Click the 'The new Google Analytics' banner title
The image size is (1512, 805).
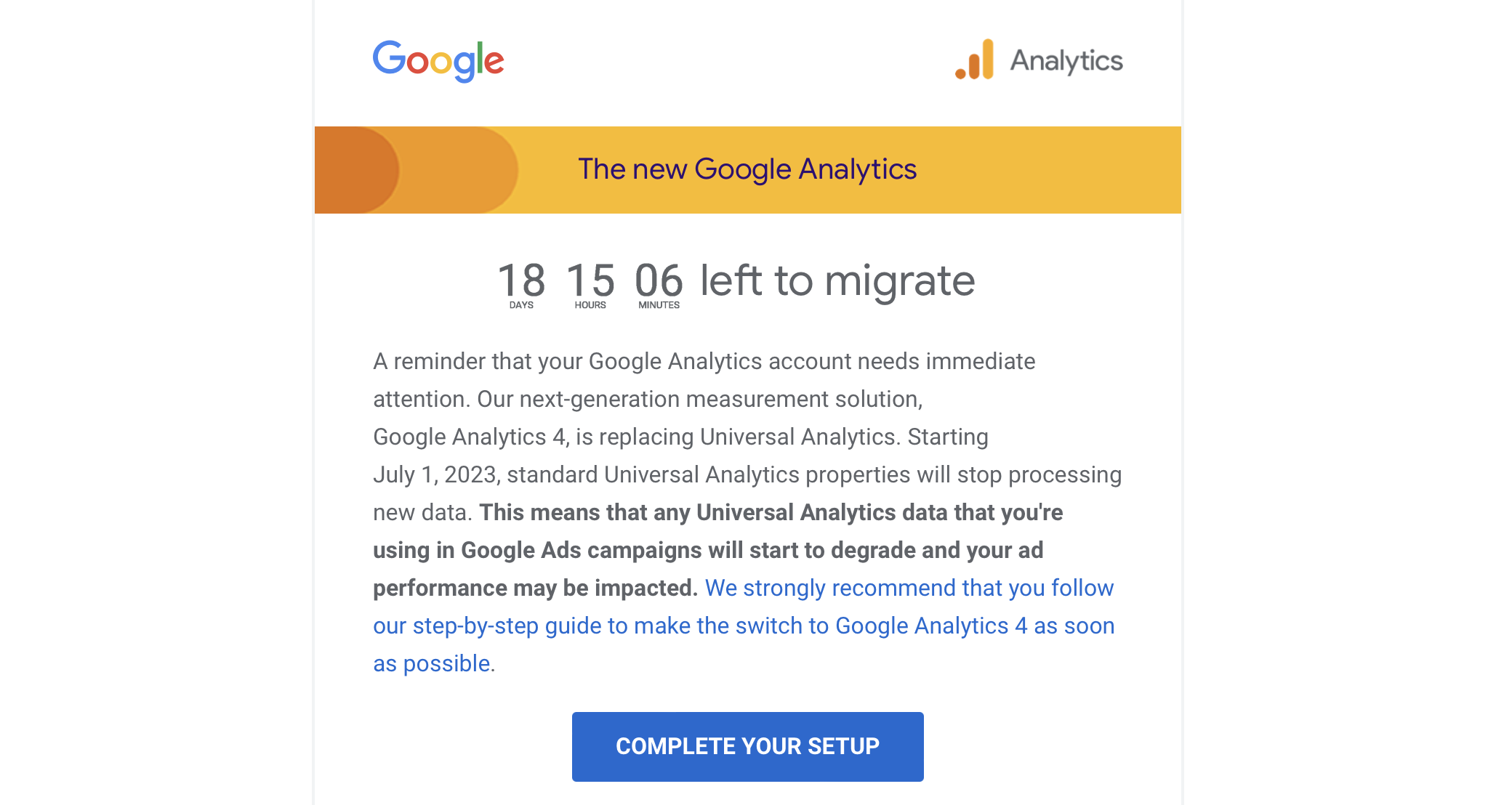747,169
